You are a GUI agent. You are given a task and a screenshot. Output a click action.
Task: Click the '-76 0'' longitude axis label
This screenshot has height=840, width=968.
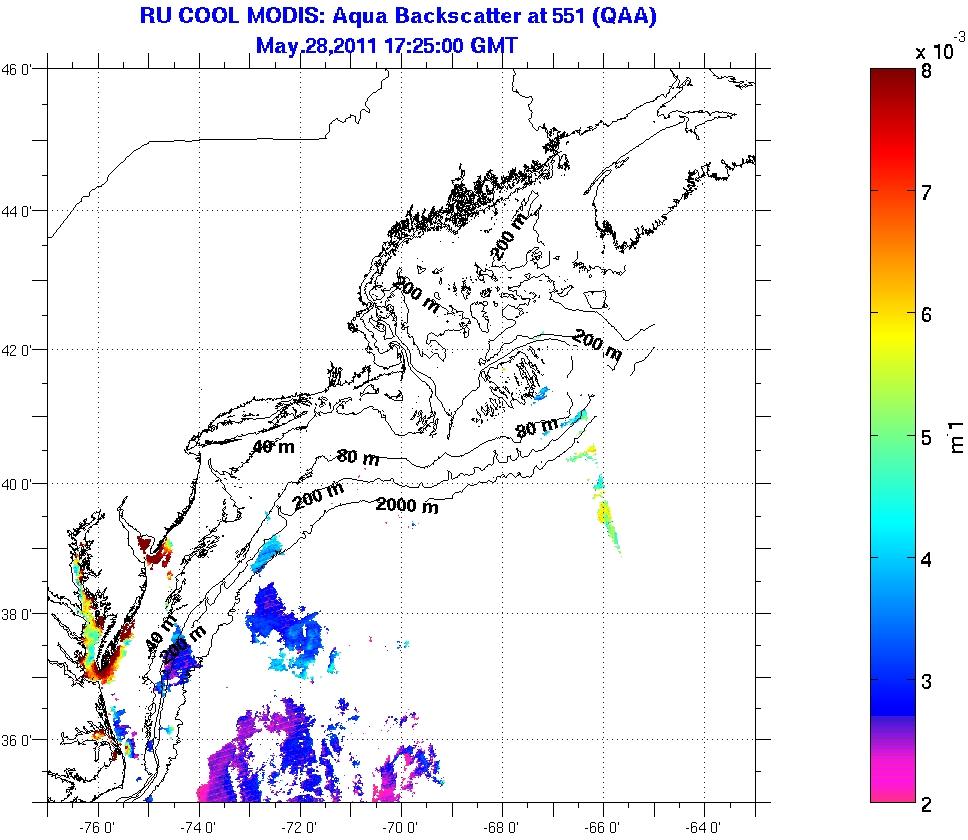tap(97, 827)
